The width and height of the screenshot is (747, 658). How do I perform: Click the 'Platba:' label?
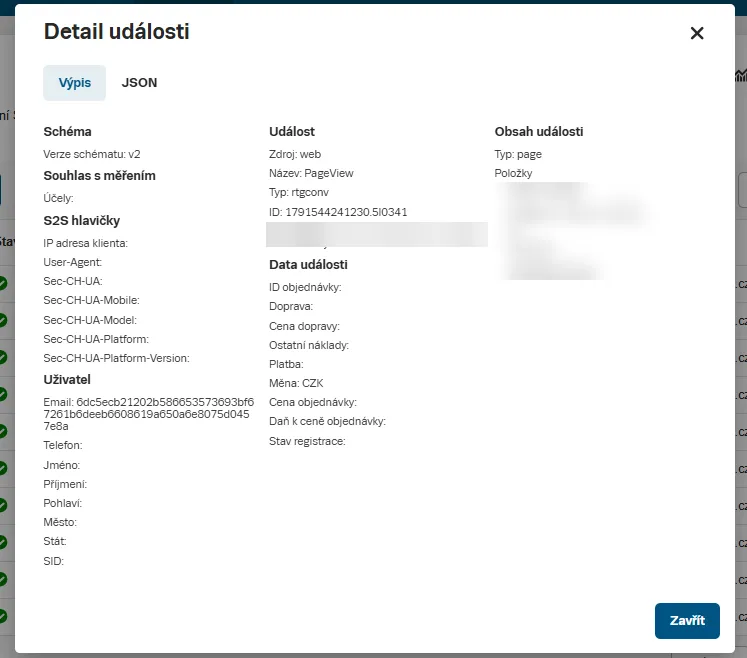pos(286,364)
